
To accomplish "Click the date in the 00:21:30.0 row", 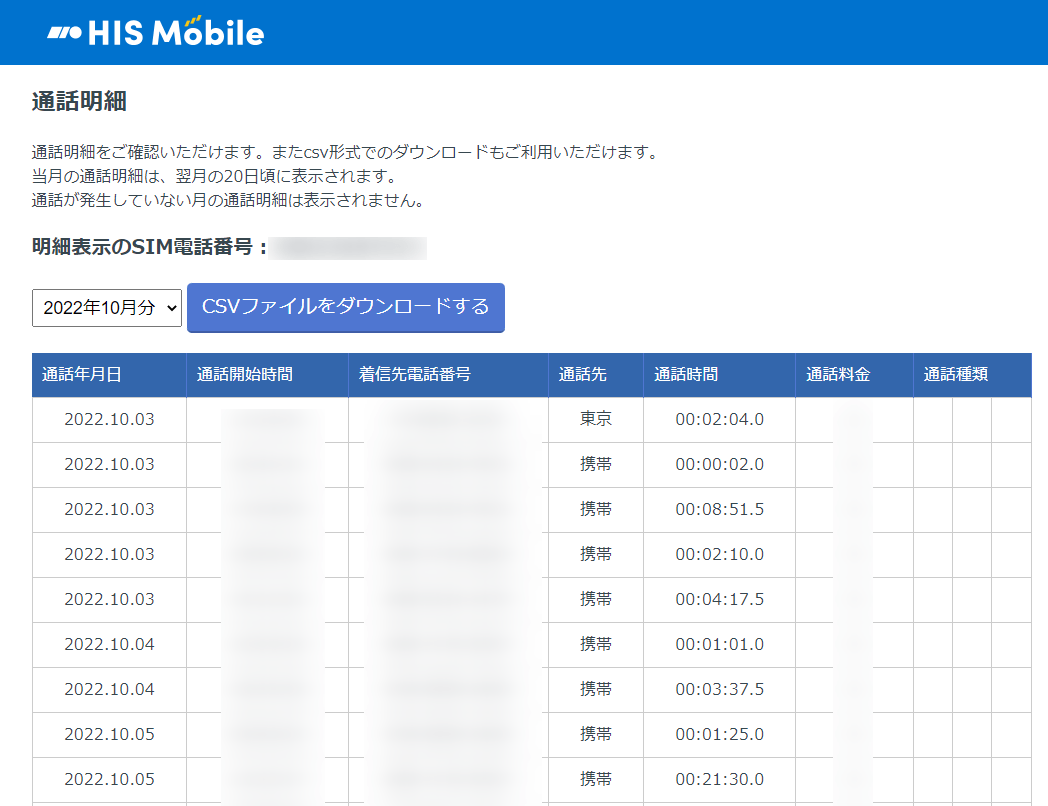I will click(x=109, y=779).
